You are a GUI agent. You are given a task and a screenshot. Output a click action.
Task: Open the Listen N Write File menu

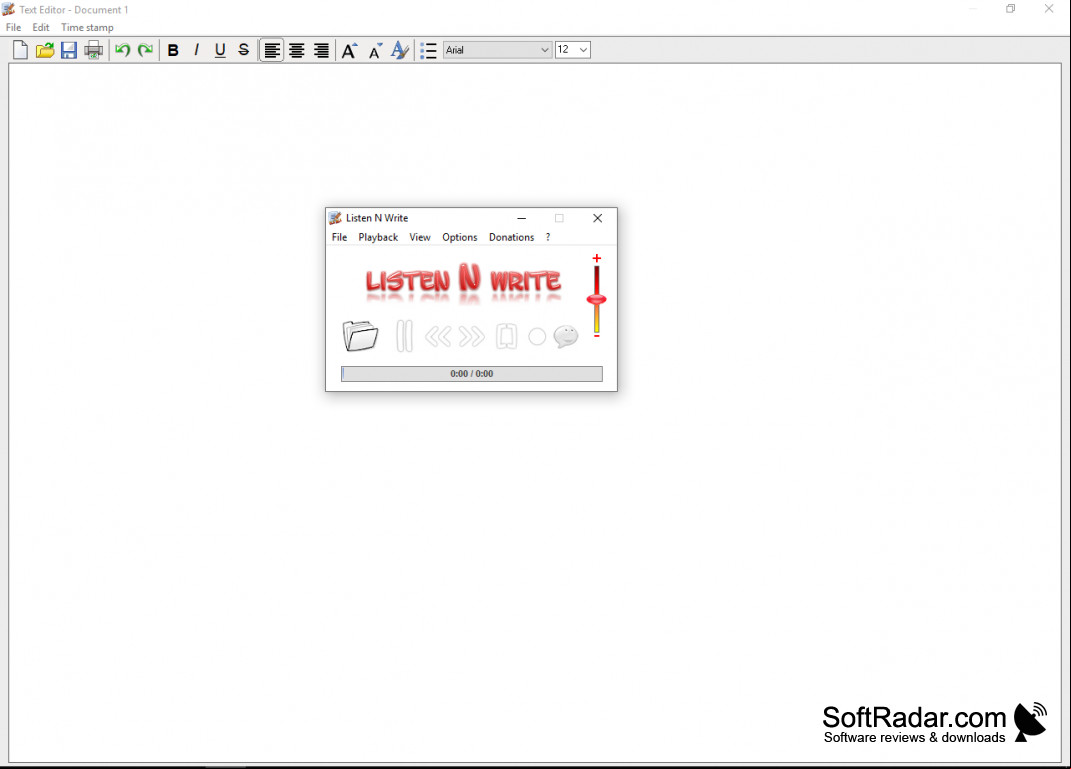tap(339, 237)
